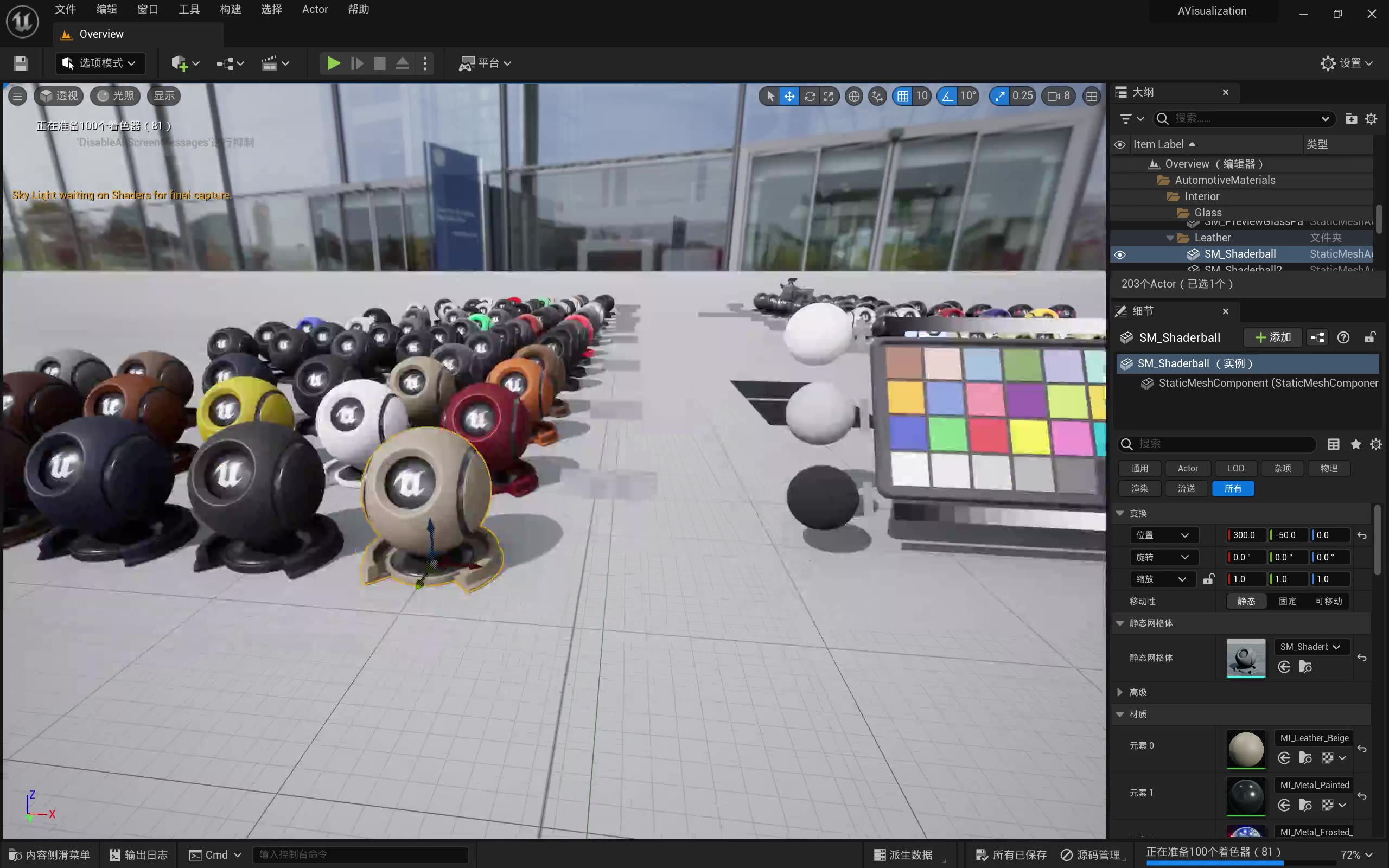Open the add content quick menu

tap(185, 63)
